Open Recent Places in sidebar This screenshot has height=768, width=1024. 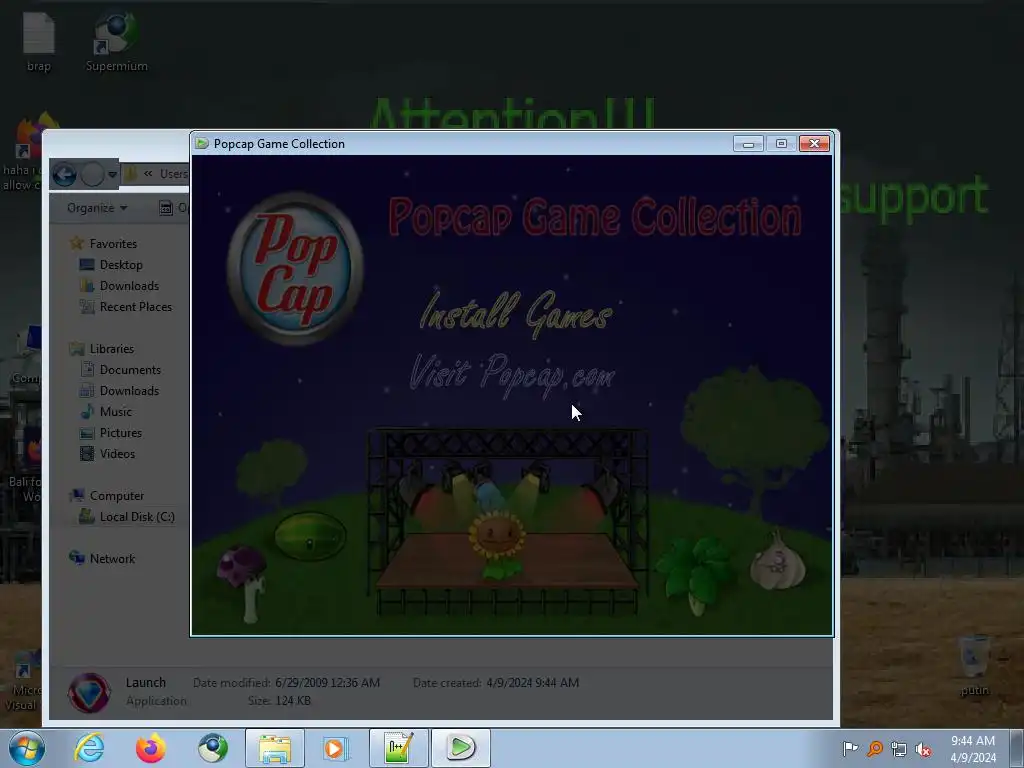coord(125,306)
